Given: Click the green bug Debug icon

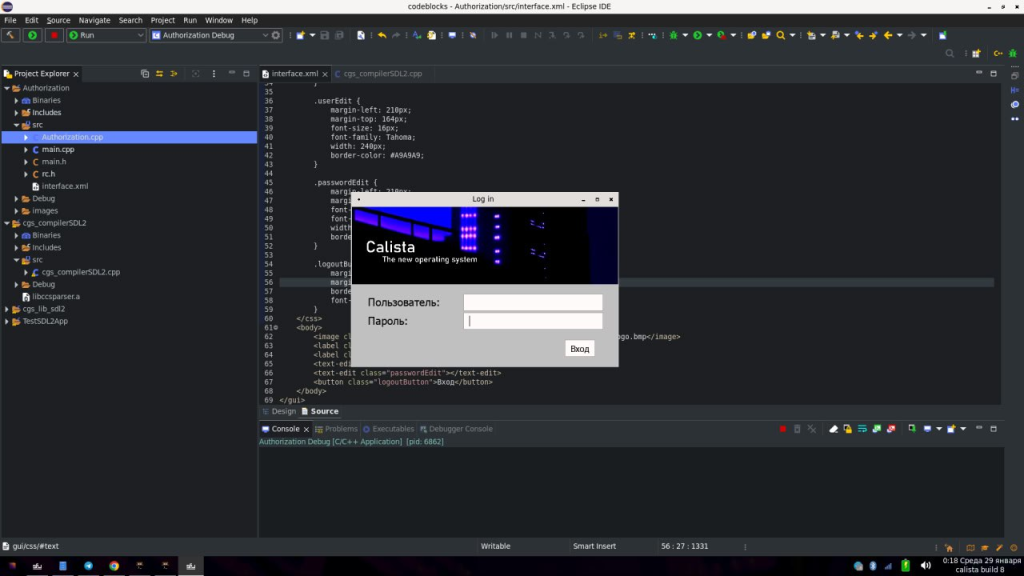Looking at the screenshot, I should pos(673,35).
